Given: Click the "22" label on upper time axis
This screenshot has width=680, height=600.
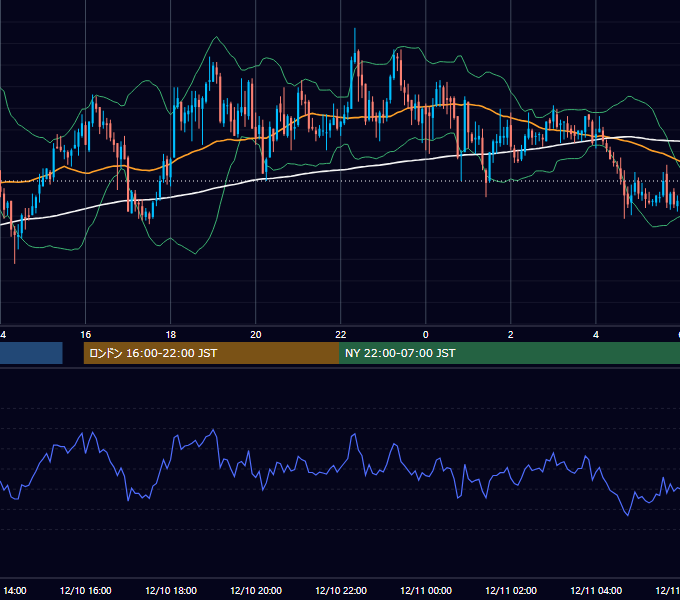Looking at the screenshot, I should (x=341, y=334).
